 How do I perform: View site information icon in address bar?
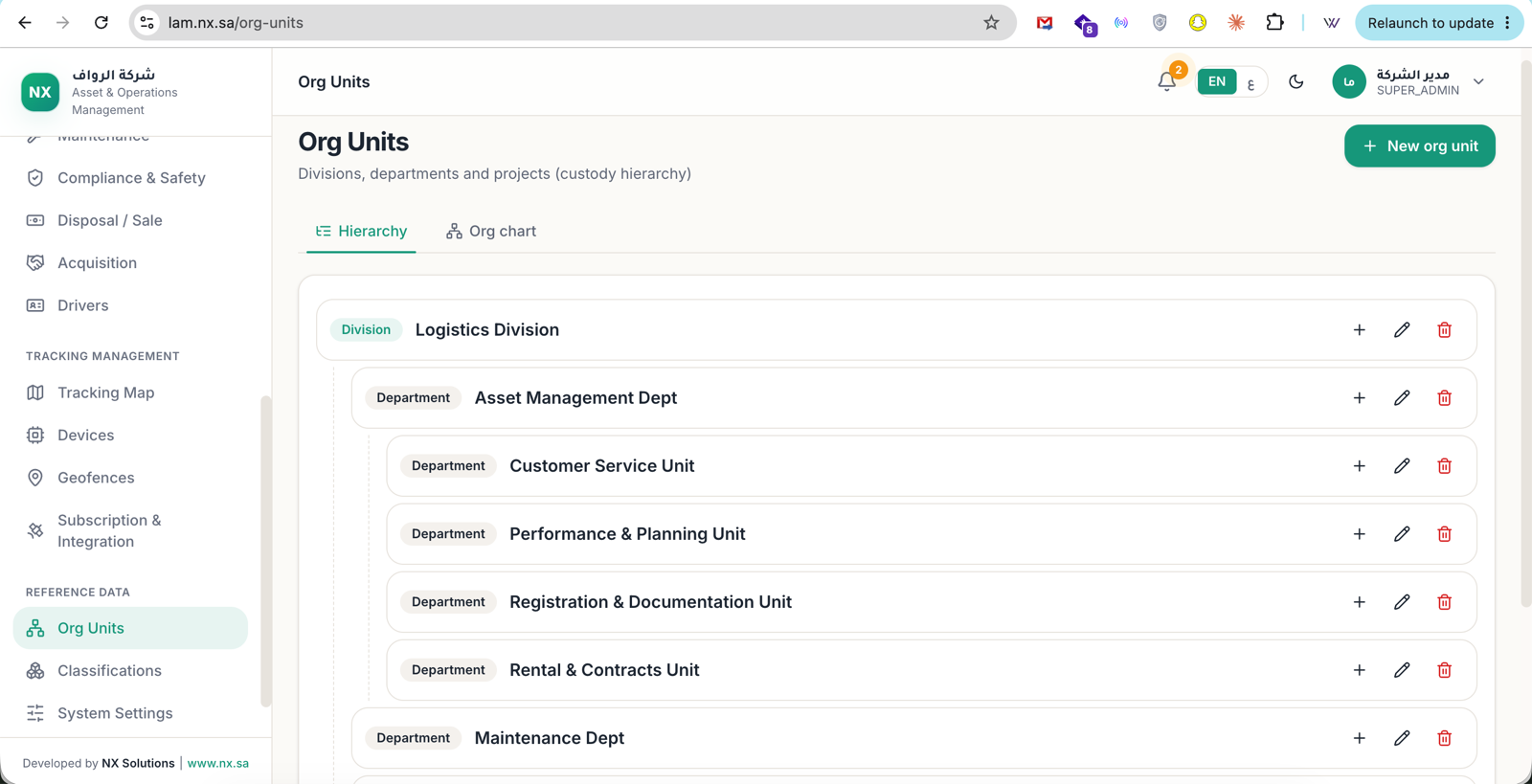tap(147, 23)
